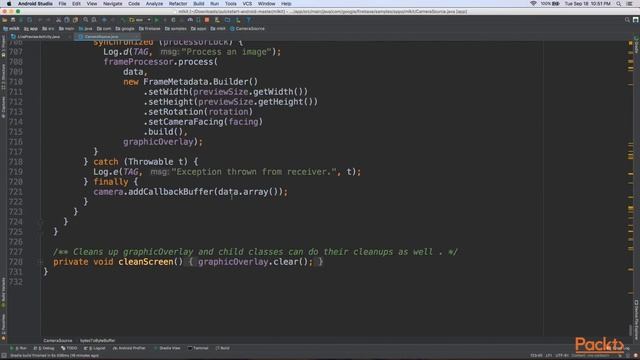Open the Analyze menu

pos(154,4)
